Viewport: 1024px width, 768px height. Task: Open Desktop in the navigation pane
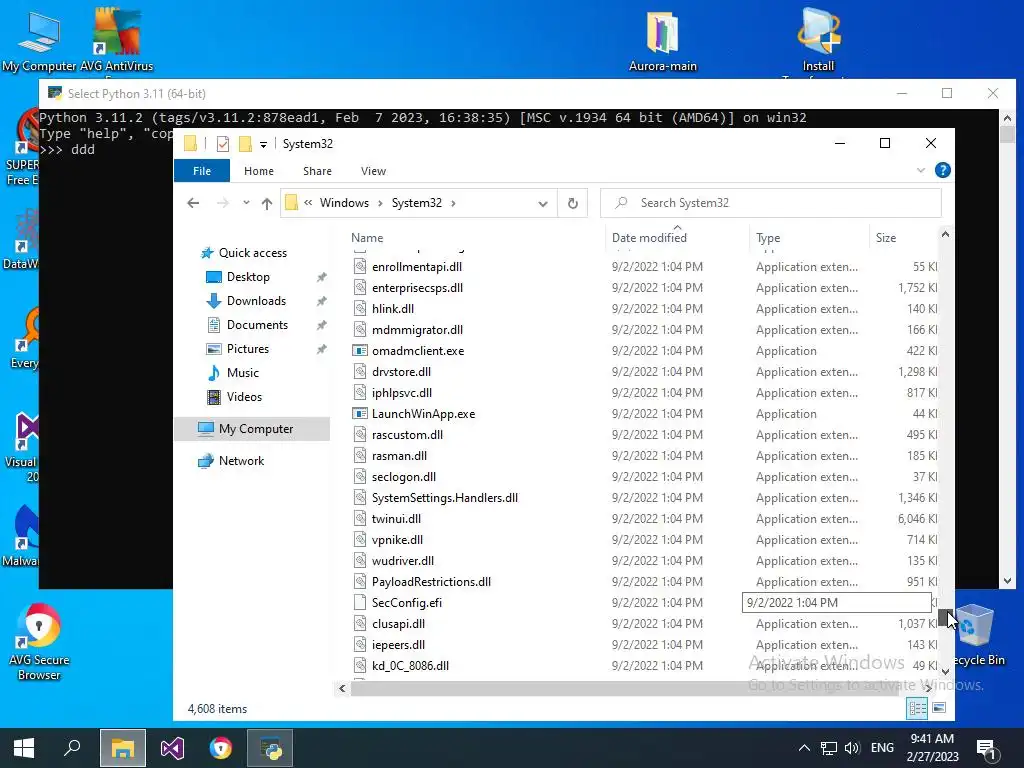(x=248, y=277)
